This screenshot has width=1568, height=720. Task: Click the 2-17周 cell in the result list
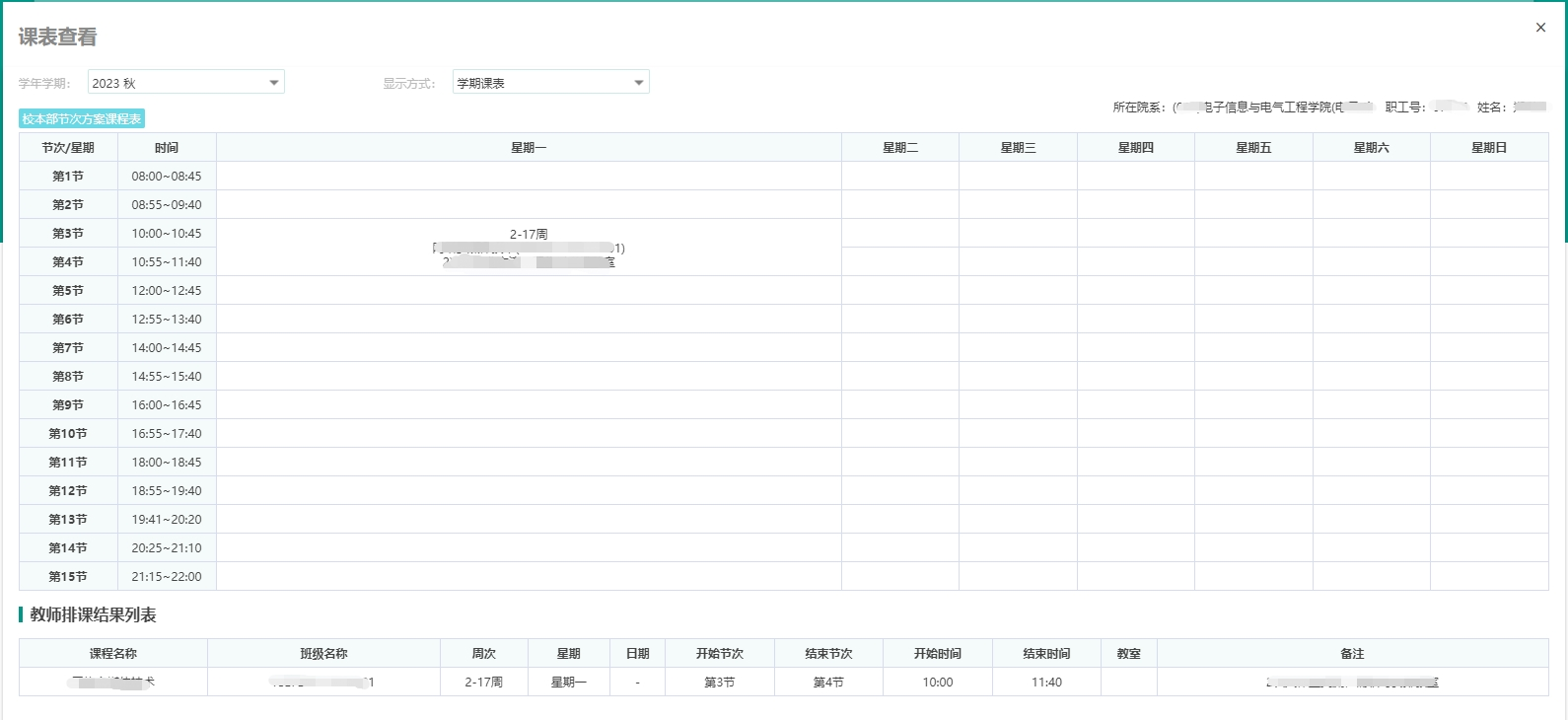pos(484,682)
